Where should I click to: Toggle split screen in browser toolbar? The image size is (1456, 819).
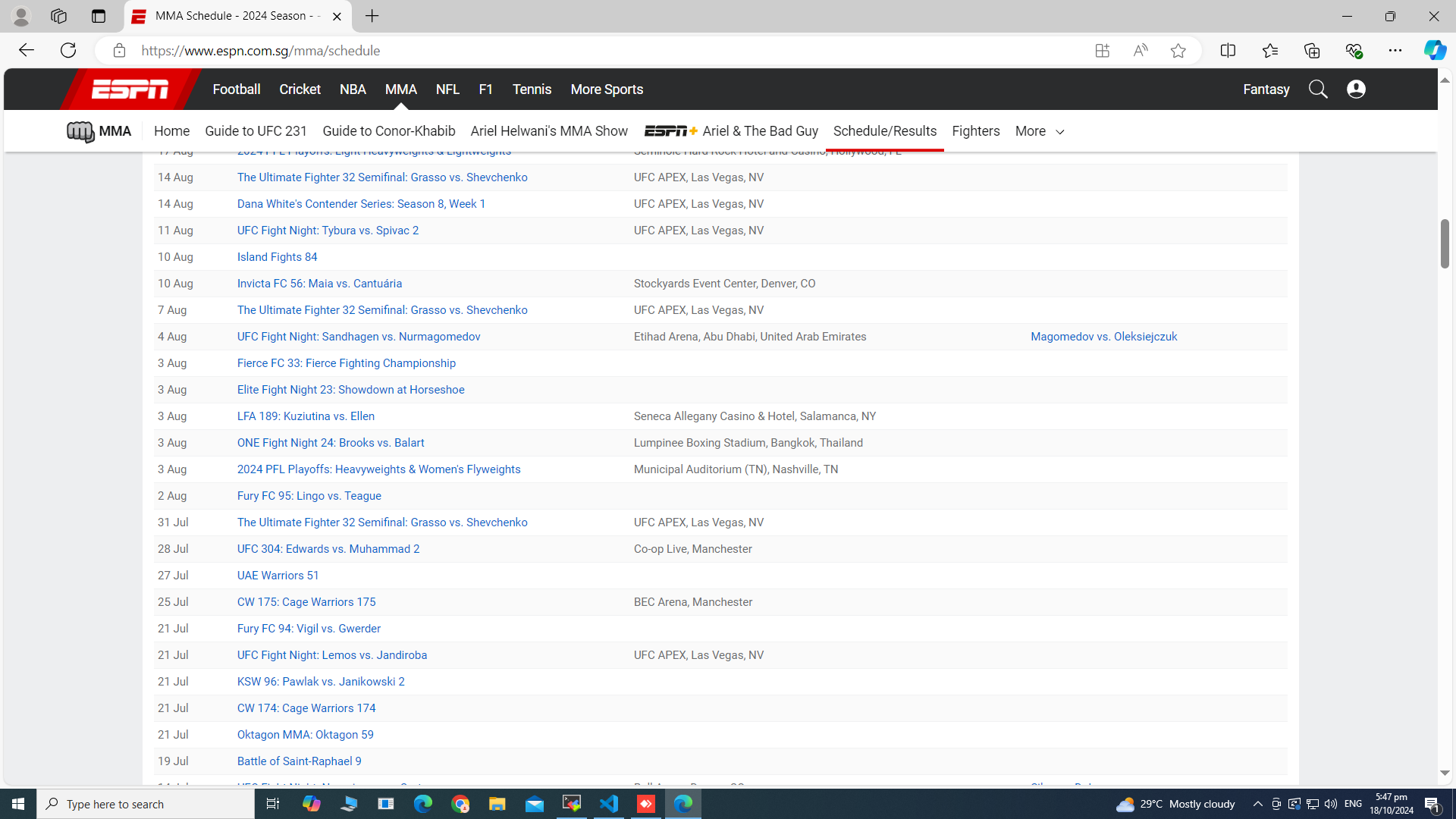1228,51
